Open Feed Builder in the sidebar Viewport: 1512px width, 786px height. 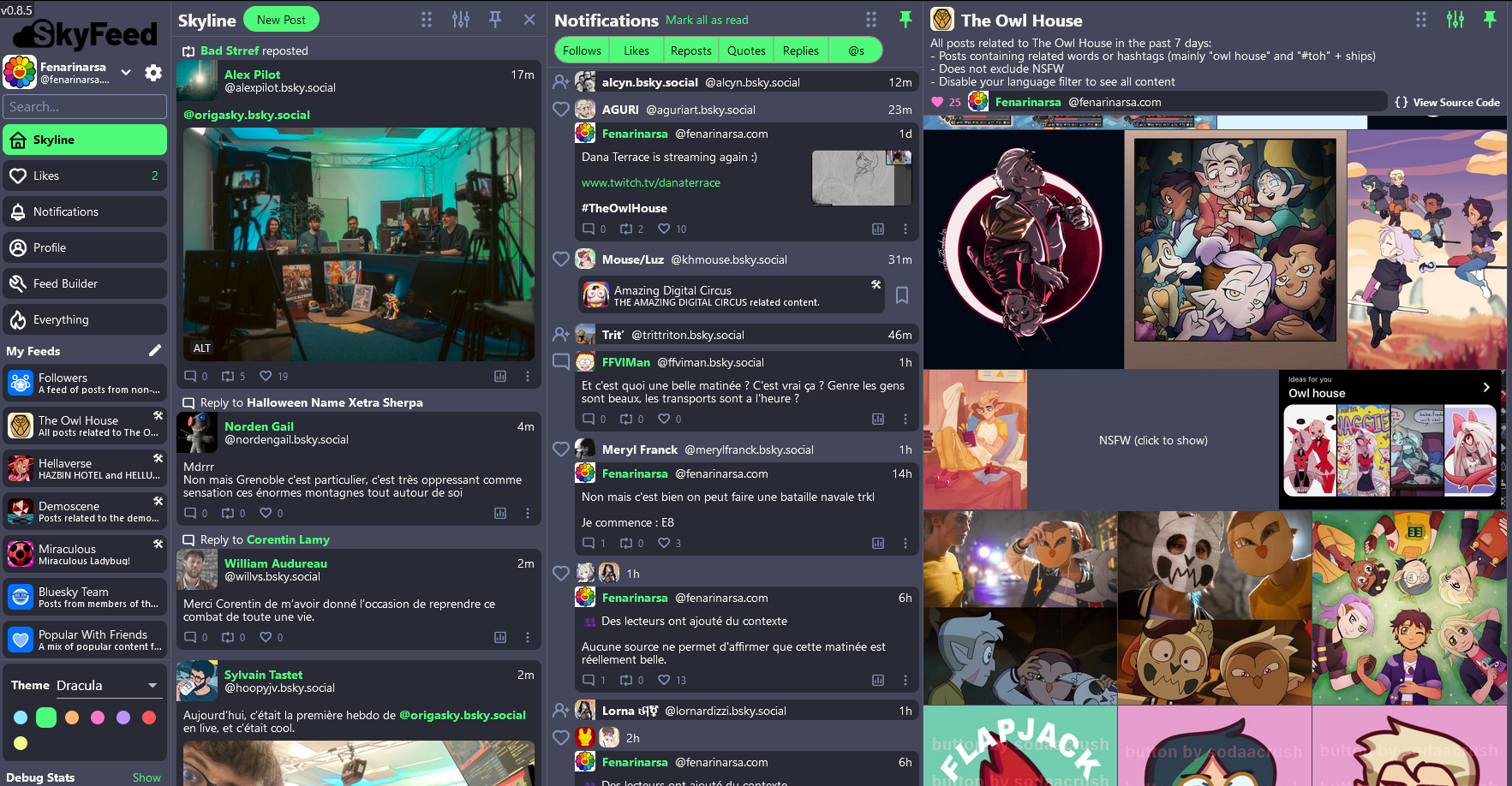85,283
